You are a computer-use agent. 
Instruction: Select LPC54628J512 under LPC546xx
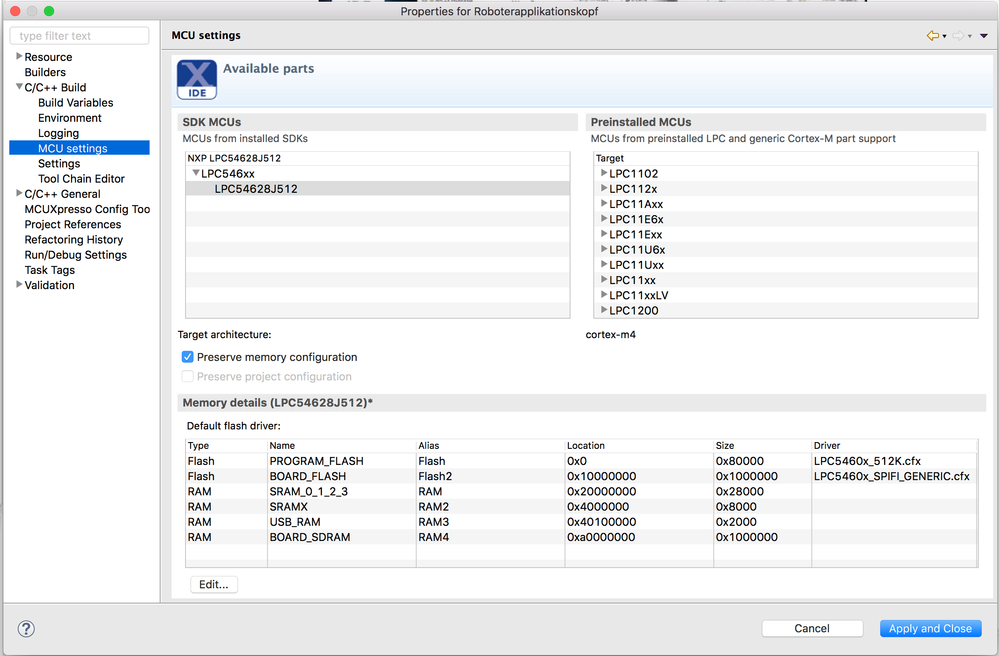point(256,189)
